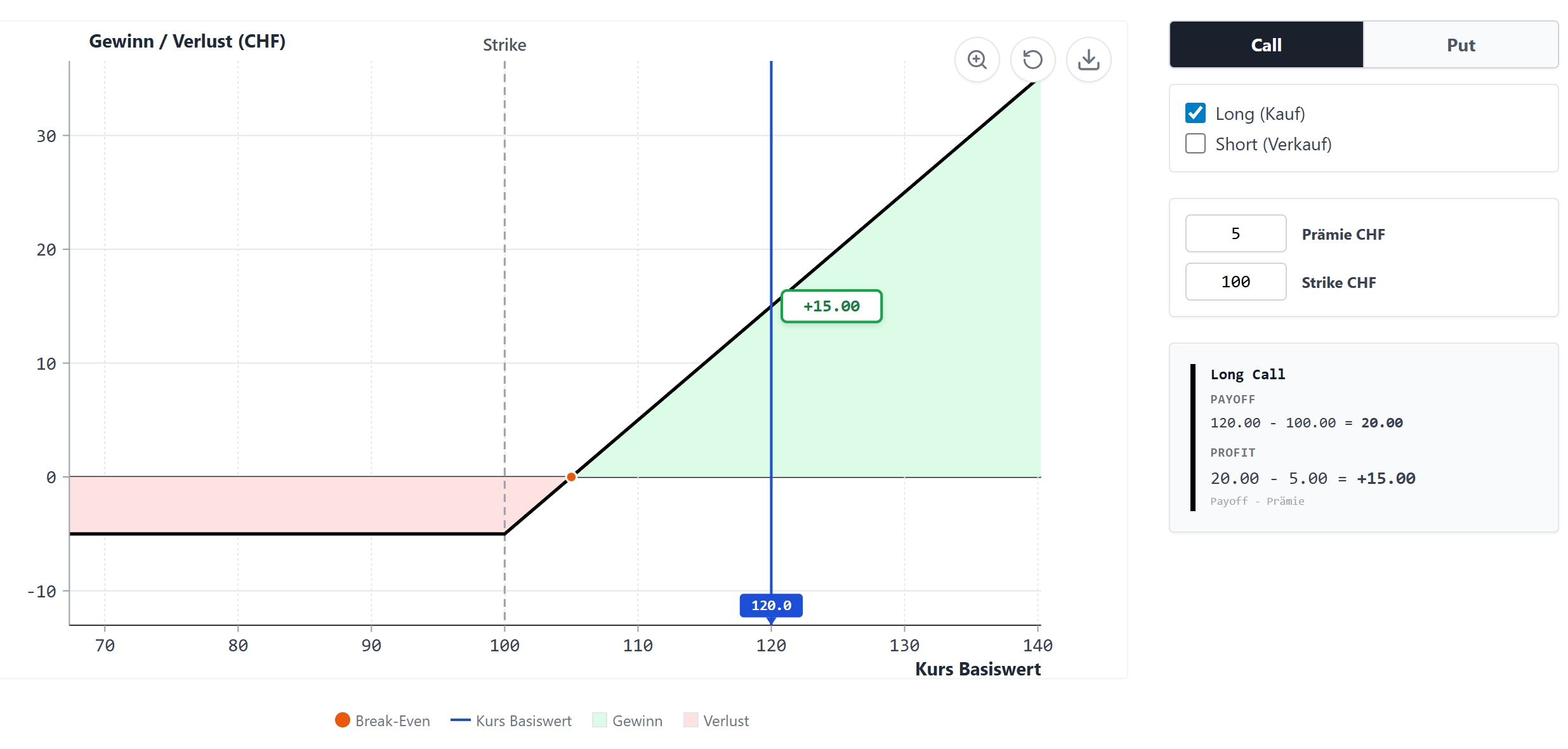Viewport: 1568px width, 749px height.
Task: Click the orange Break-Even legend dot
Action: click(343, 720)
